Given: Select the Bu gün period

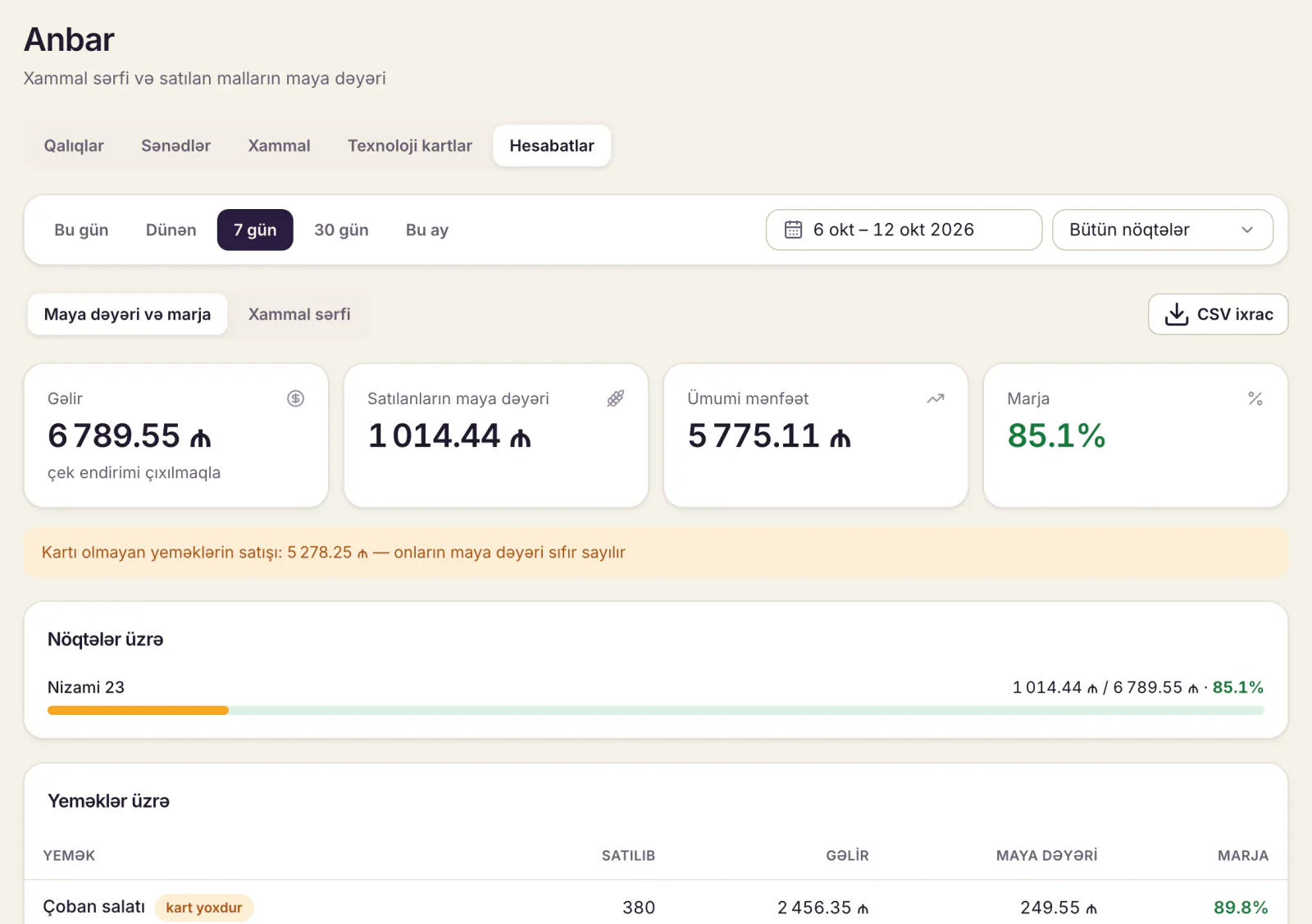Looking at the screenshot, I should click(x=81, y=230).
